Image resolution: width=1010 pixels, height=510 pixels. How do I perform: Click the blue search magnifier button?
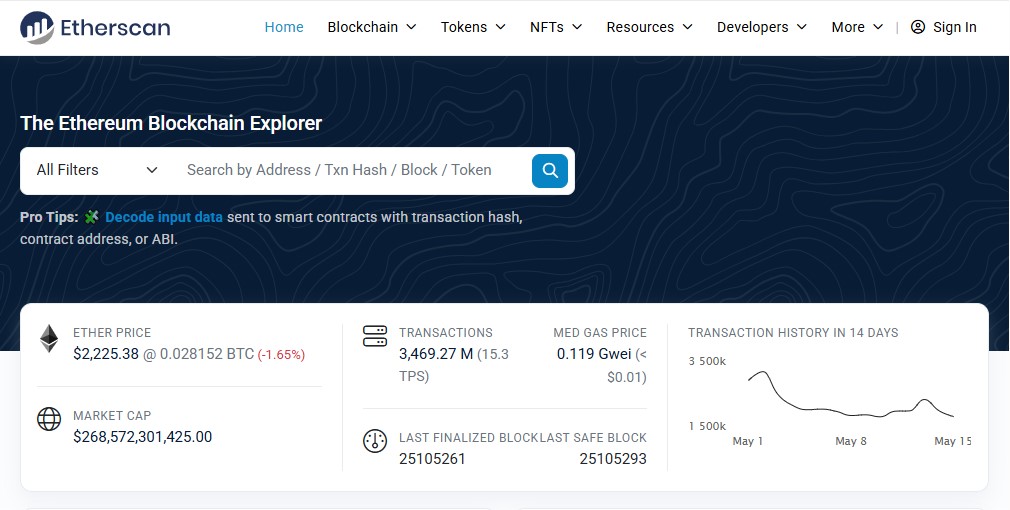click(549, 171)
